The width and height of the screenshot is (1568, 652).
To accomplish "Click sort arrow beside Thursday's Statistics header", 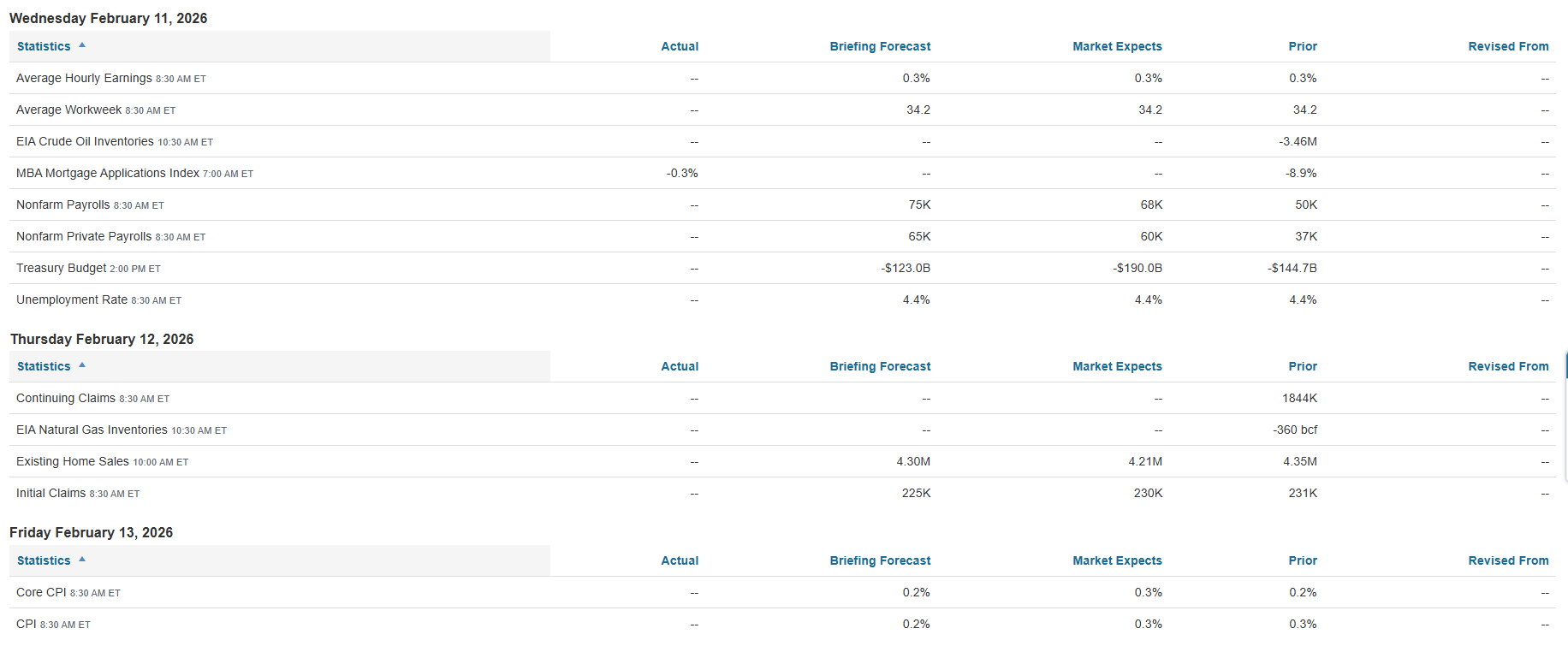I will point(82,365).
